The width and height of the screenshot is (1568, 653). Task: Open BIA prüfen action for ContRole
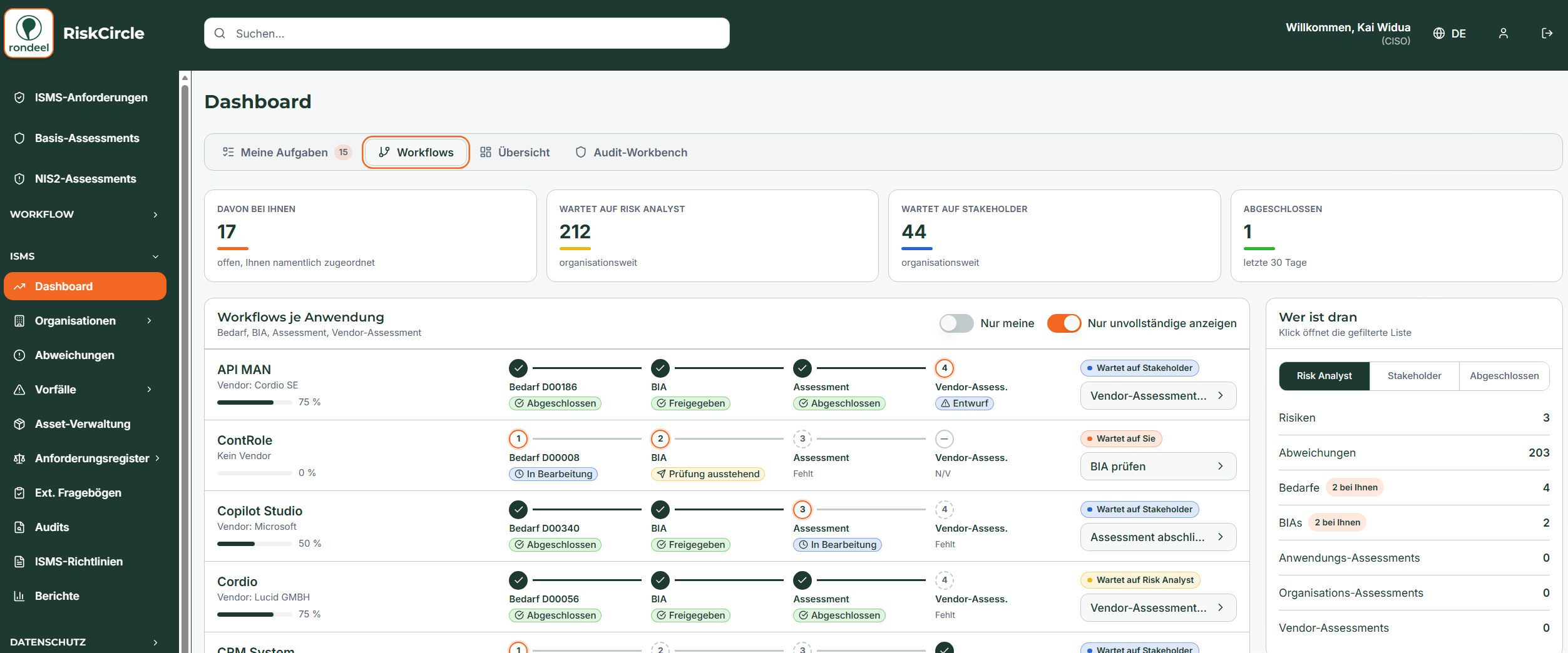tap(1158, 467)
